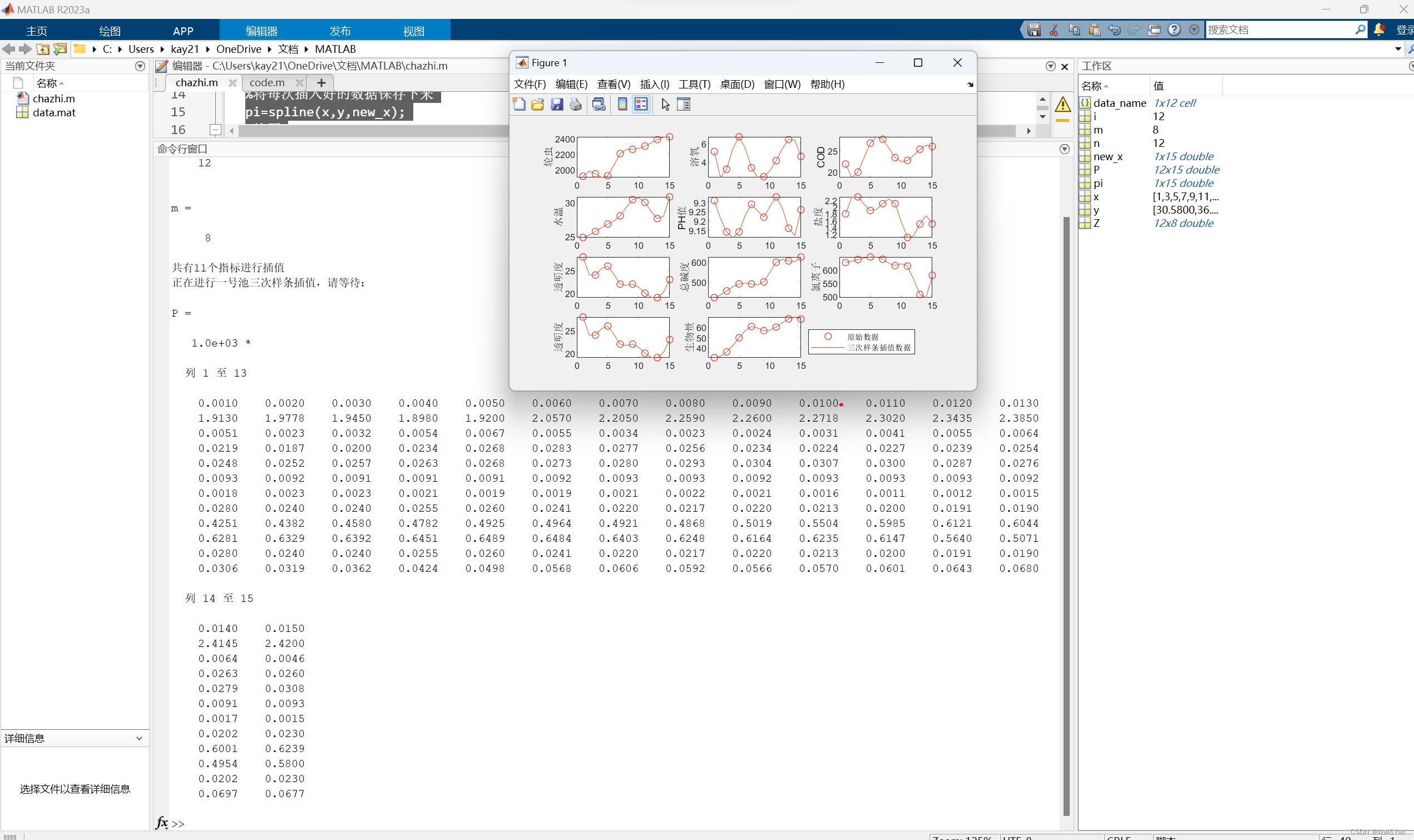Open the notification bell

1379,29
